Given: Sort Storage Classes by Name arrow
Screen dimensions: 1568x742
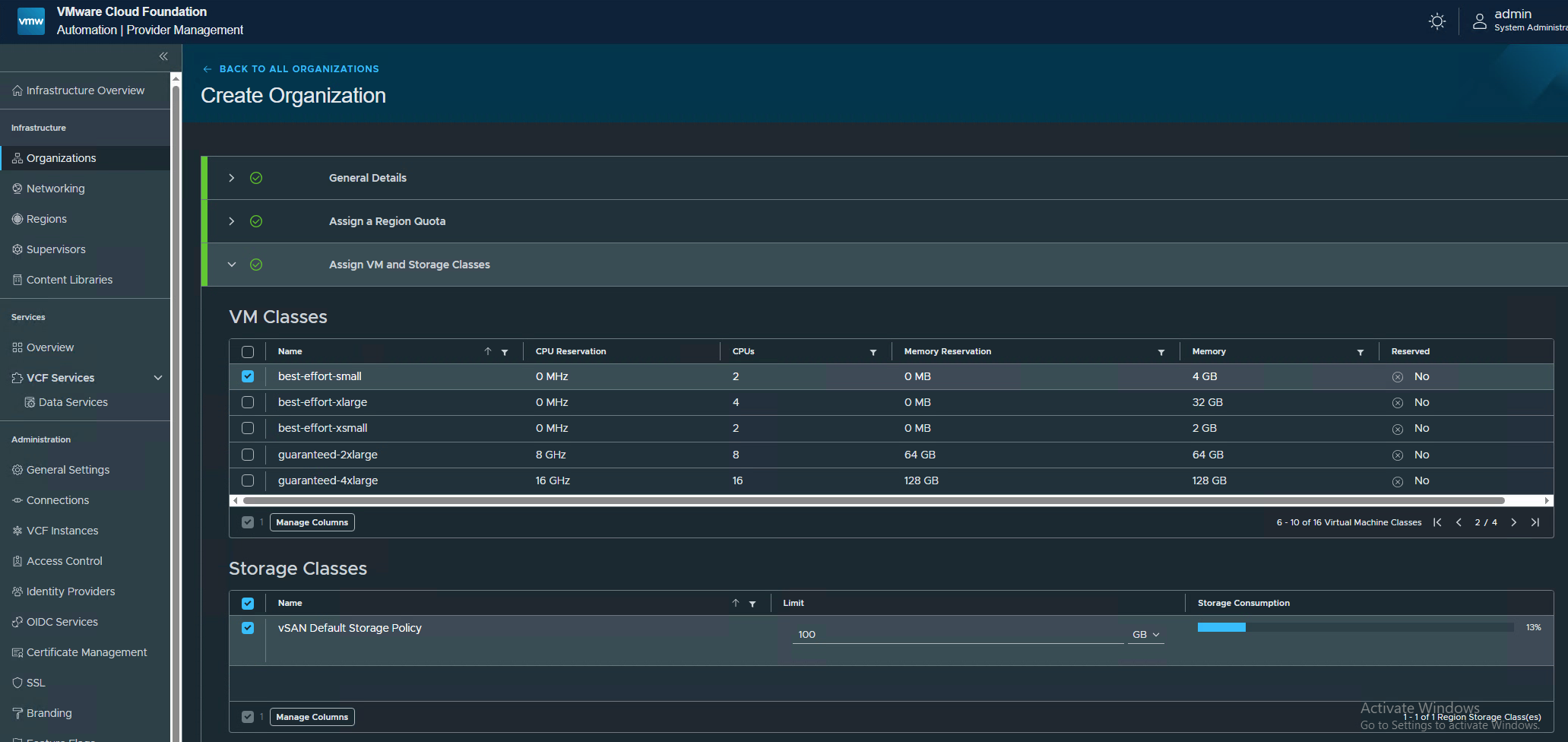Looking at the screenshot, I should [x=736, y=603].
